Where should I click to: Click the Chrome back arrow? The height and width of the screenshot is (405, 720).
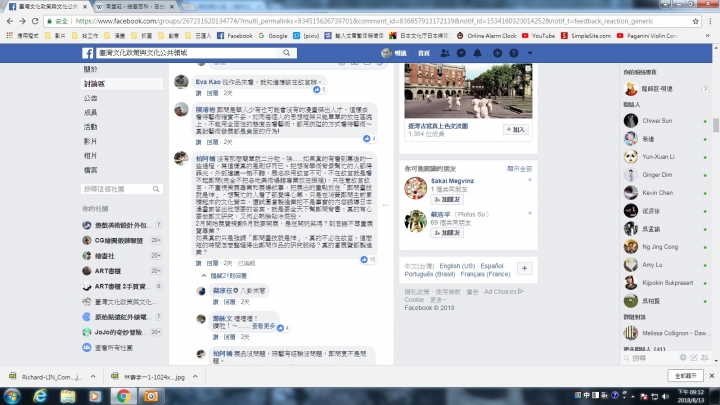click(x=10, y=21)
